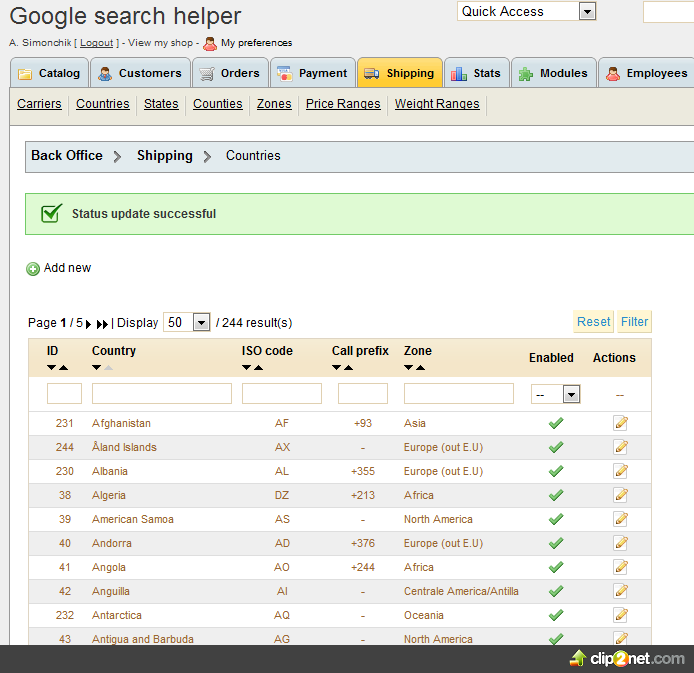Open the Stats tab
The image size is (694, 673).
(477, 73)
